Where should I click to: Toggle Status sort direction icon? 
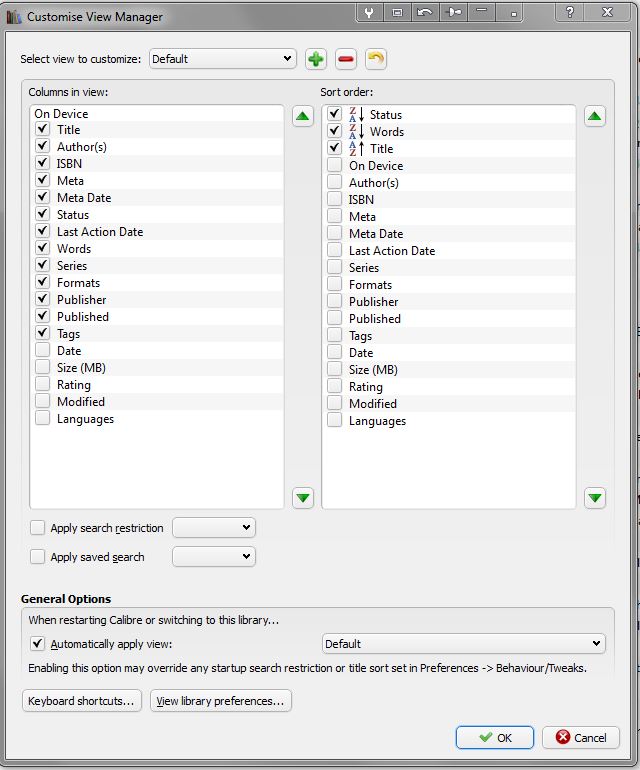click(357, 115)
